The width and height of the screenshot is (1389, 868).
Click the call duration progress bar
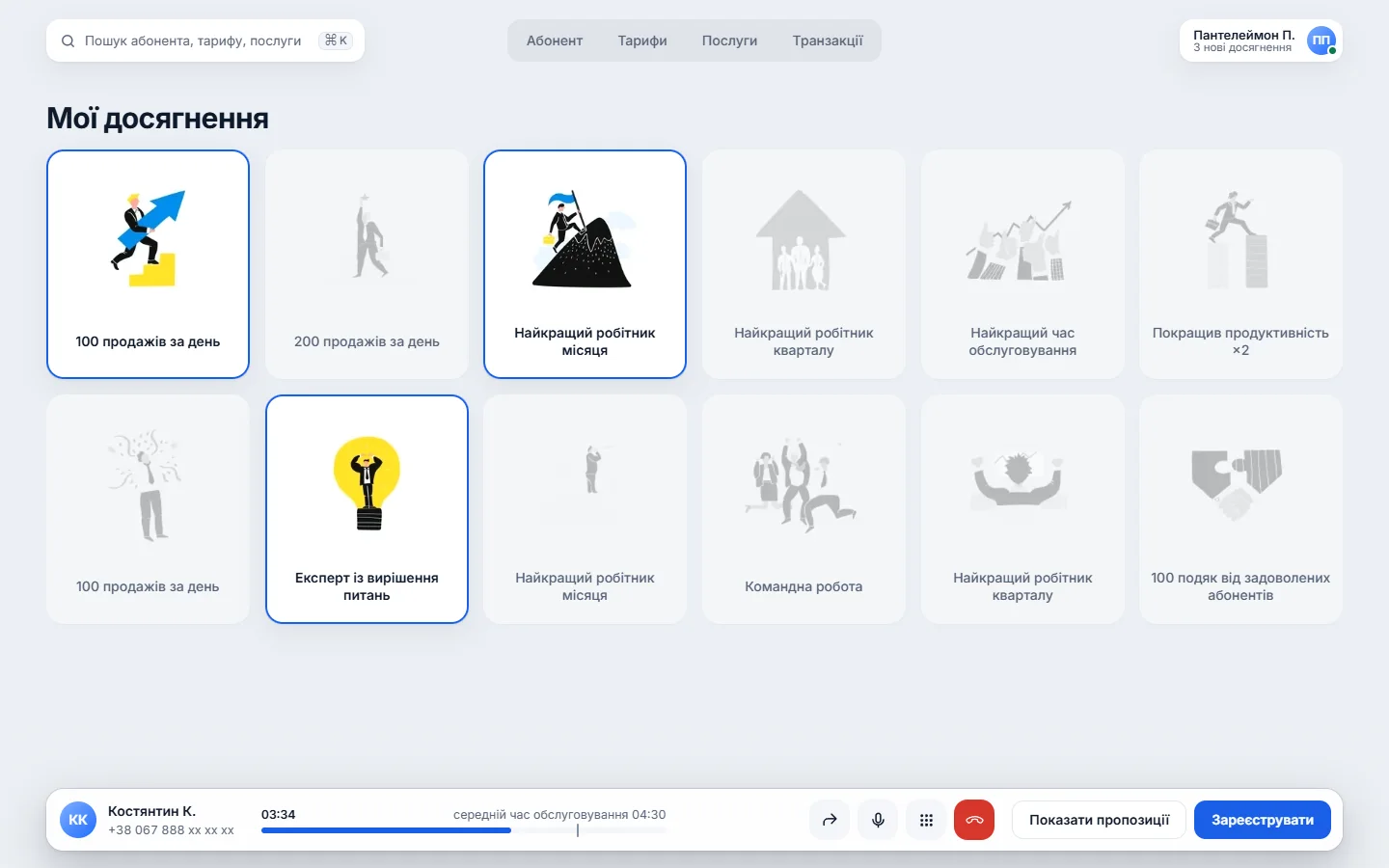(463, 830)
